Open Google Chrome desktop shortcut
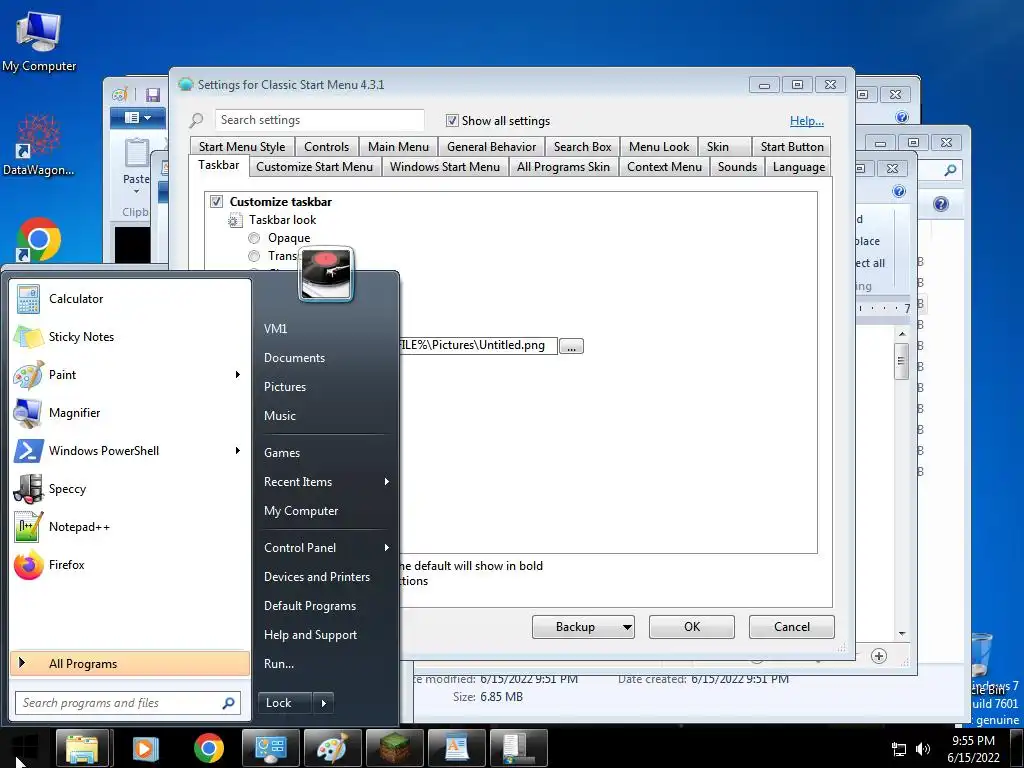1024x768 pixels. 39,239
